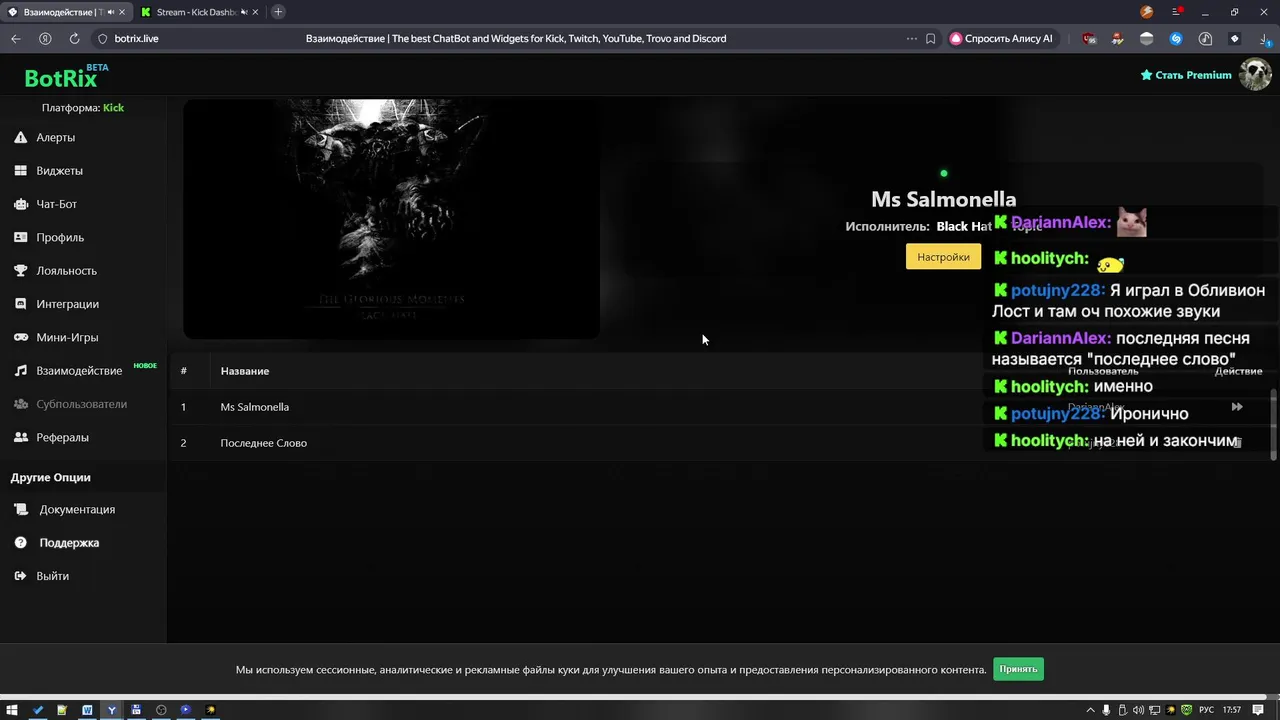This screenshot has height=720, width=1280.
Task: Click the Платформа: Kick label
Action: [83, 108]
